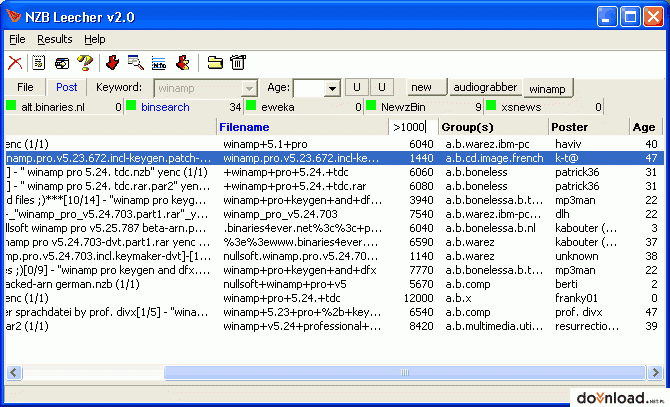Sort by the Filename column header
The height and width of the screenshot is (407, 670).
(x=302, y=127)
